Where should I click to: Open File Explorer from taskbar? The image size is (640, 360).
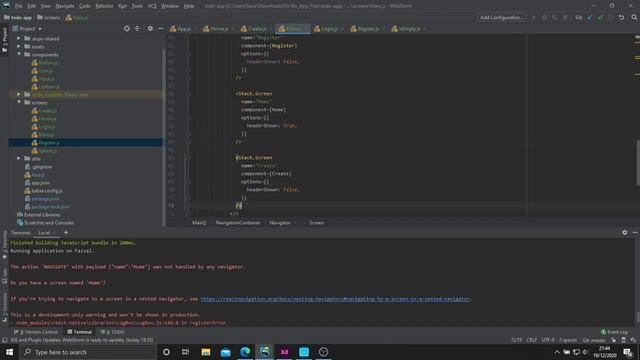click(x=206, y=352)
